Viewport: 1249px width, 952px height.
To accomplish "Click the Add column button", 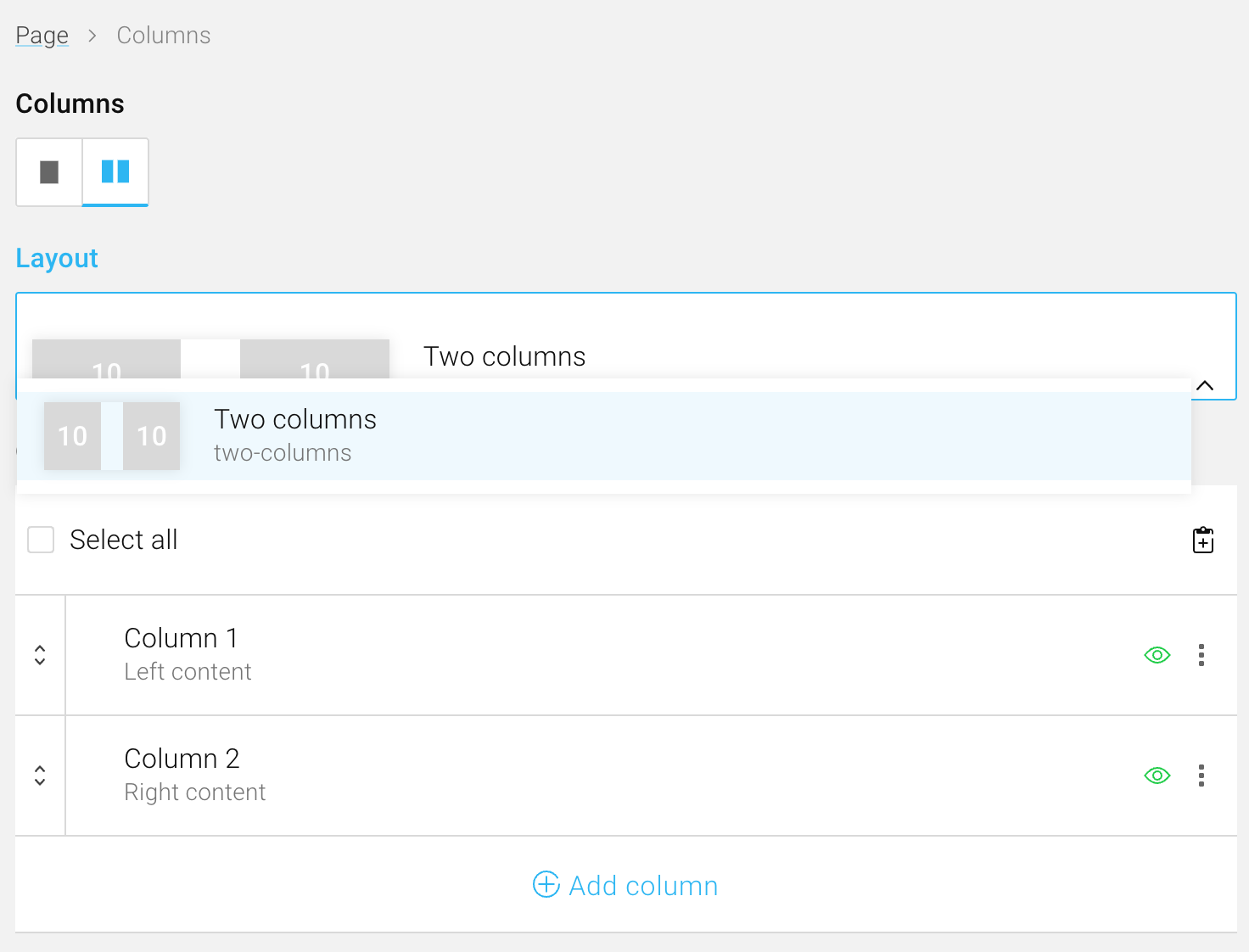I will coord(642,885).
